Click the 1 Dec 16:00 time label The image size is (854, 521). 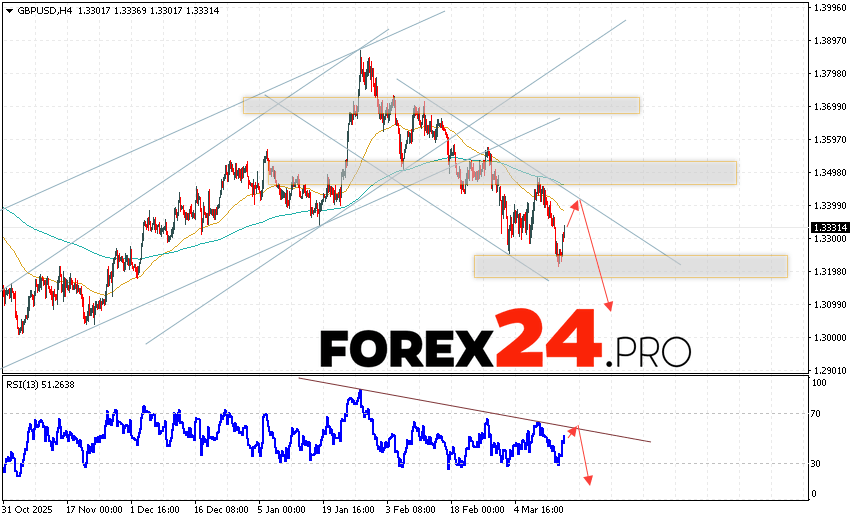(155, 510)
